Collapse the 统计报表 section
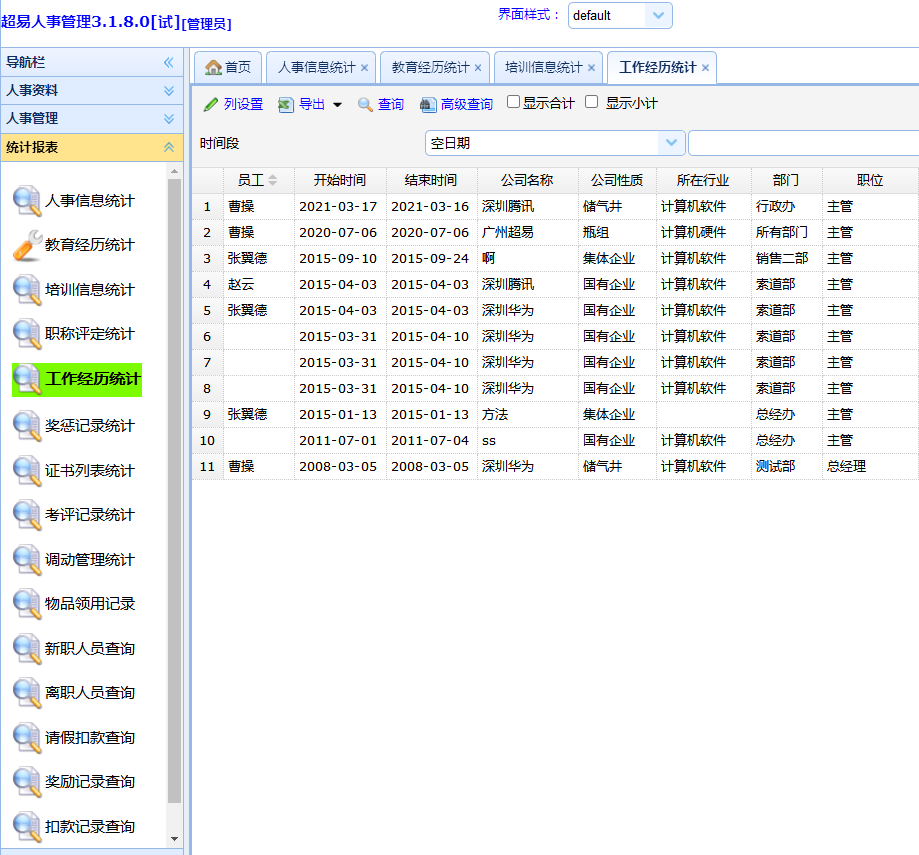 169,147
